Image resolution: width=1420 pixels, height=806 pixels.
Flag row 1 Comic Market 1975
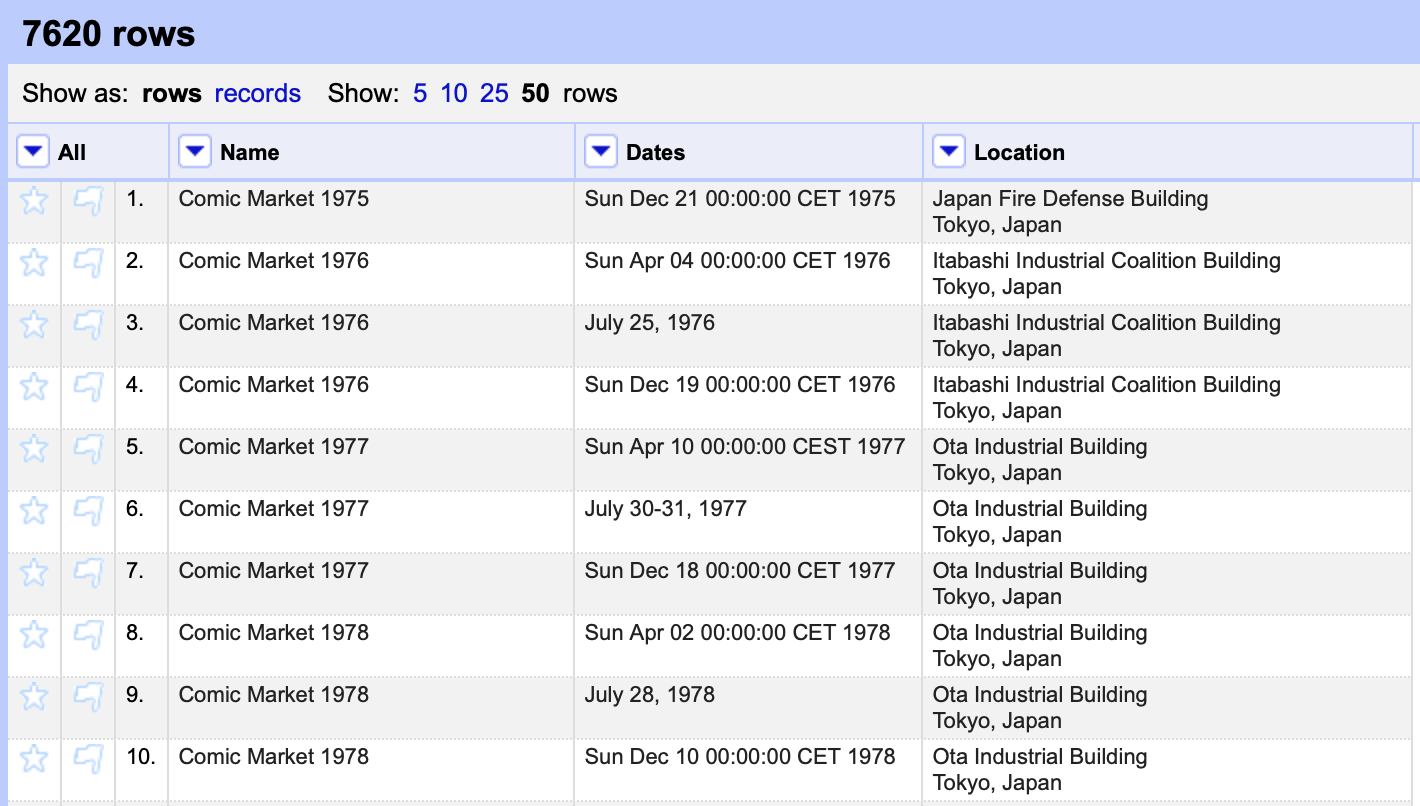pyautogui.click(x=88, y=201)
